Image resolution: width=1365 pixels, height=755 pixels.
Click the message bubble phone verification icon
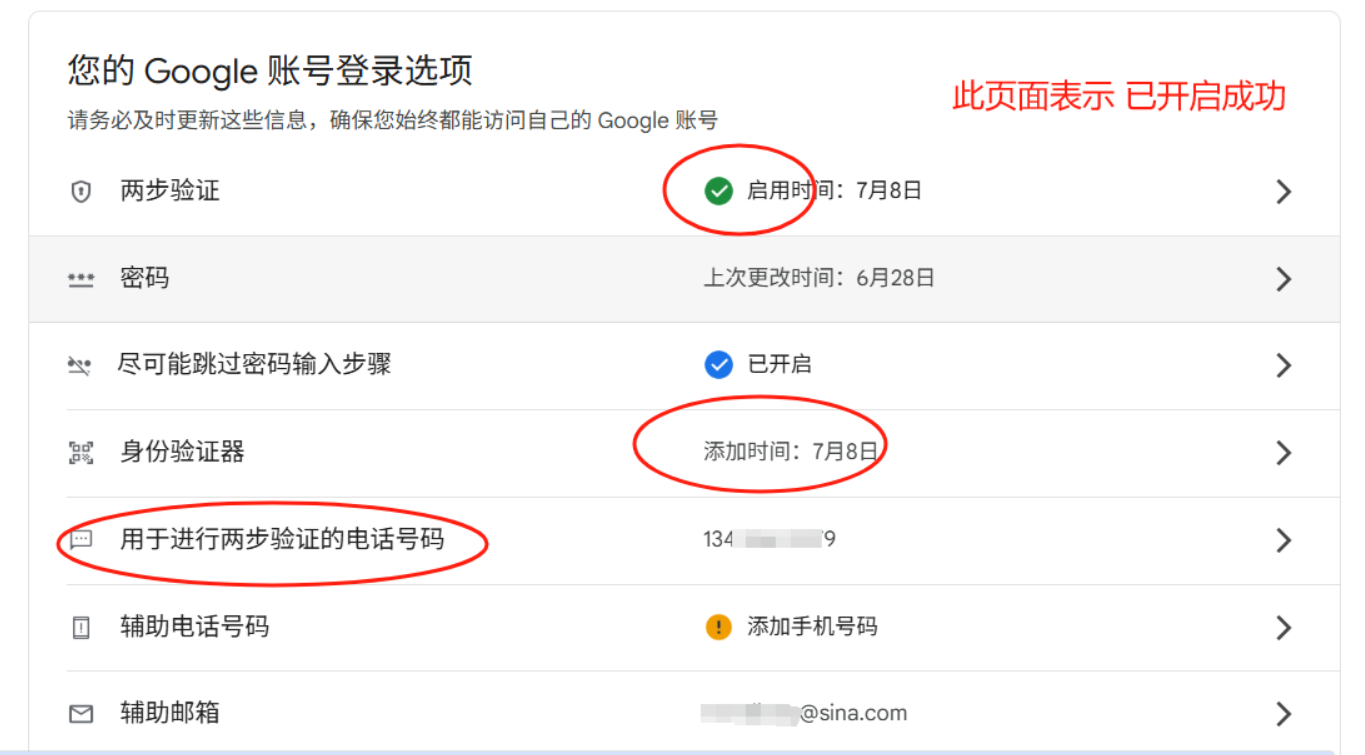tap(81, 540)
